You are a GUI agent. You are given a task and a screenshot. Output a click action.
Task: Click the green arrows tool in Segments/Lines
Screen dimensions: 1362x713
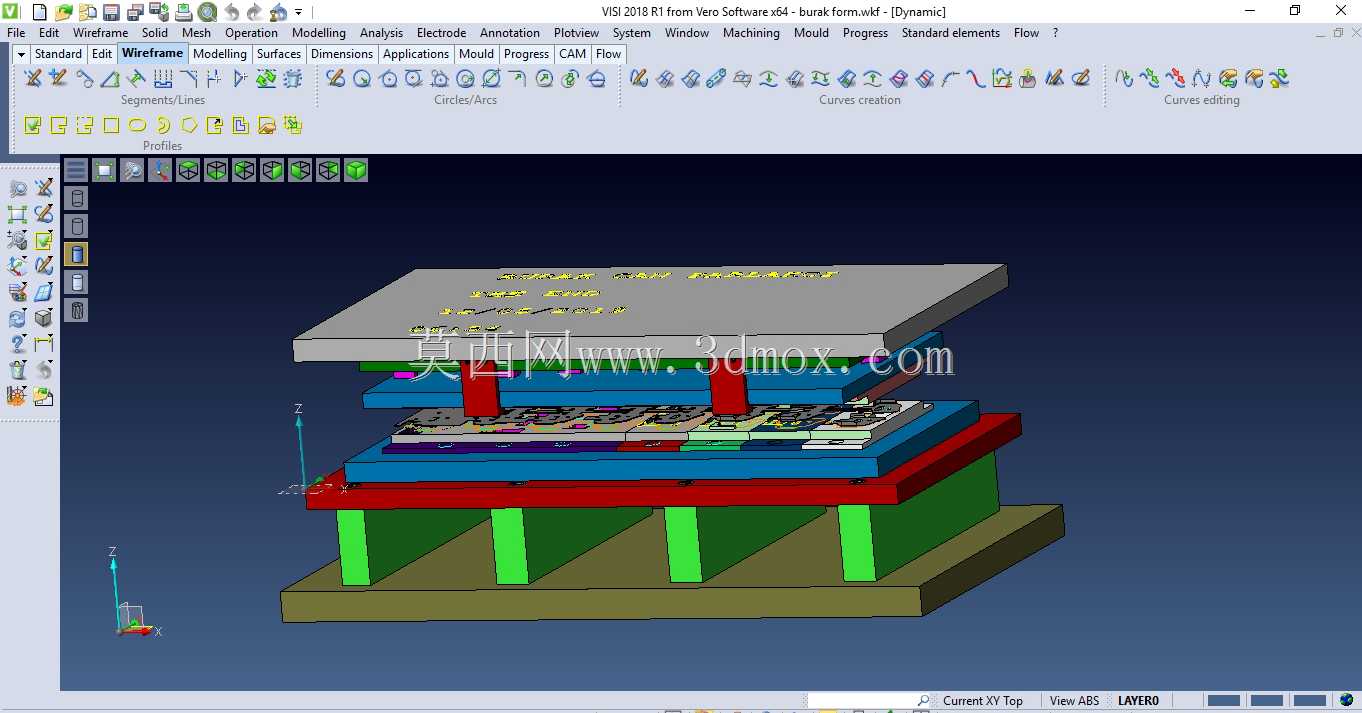coord(266,78)
